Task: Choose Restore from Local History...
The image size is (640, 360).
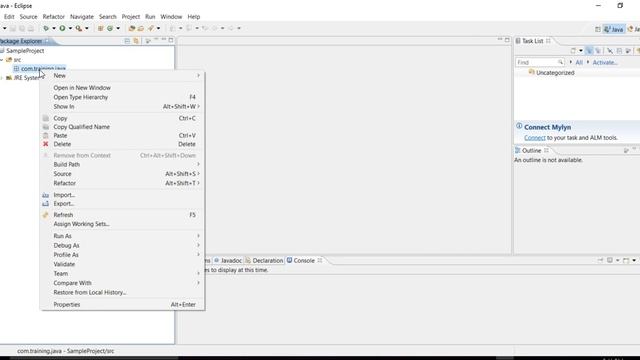Action: click(x=122, y=292)
